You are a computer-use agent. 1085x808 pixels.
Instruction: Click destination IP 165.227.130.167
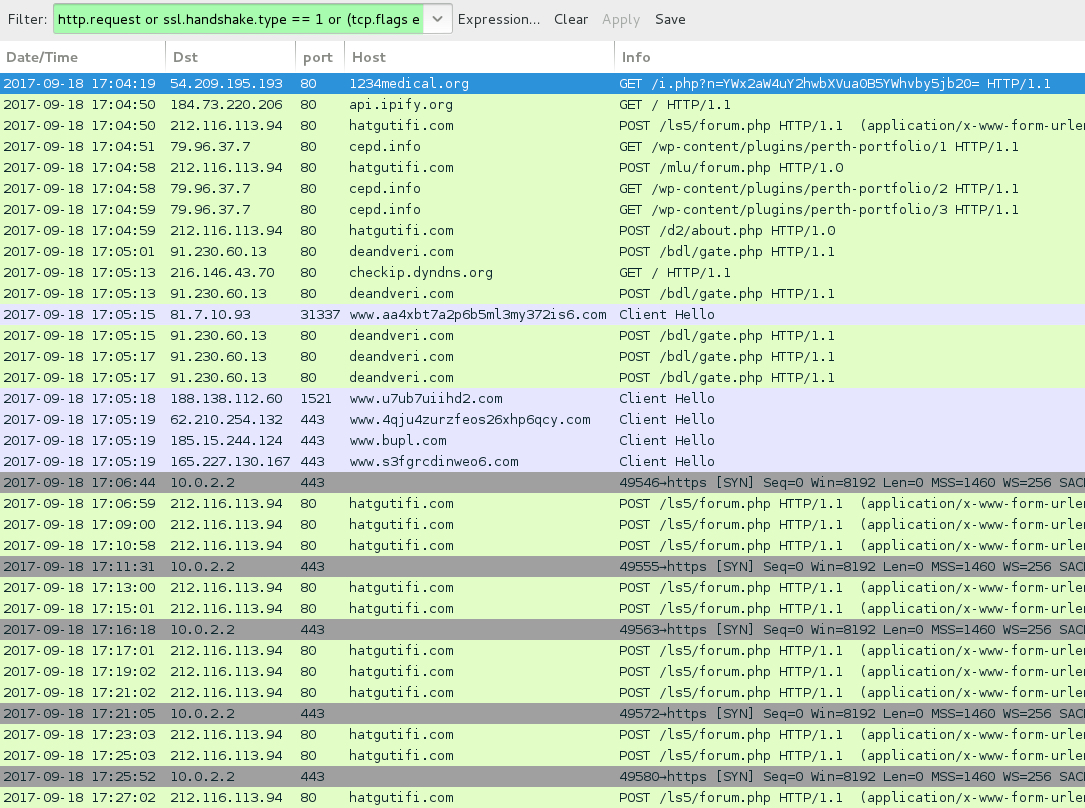point(230,461)
